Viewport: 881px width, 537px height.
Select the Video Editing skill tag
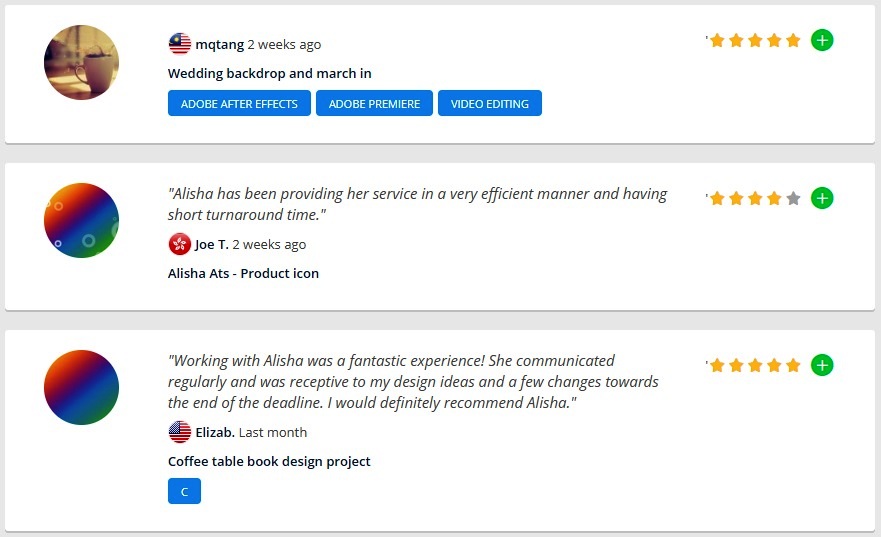pyautogui.click(x=490, y=104)
